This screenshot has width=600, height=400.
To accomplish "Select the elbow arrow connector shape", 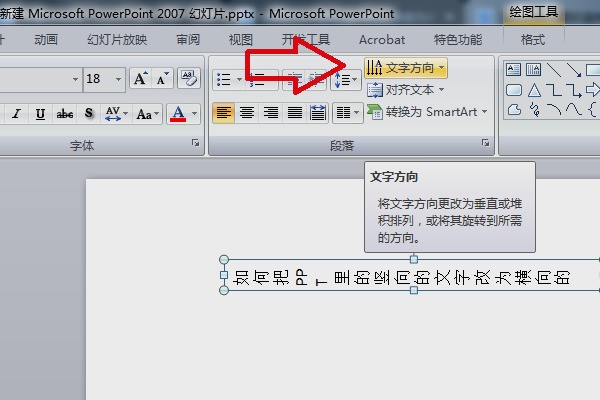I will point(574,90).
